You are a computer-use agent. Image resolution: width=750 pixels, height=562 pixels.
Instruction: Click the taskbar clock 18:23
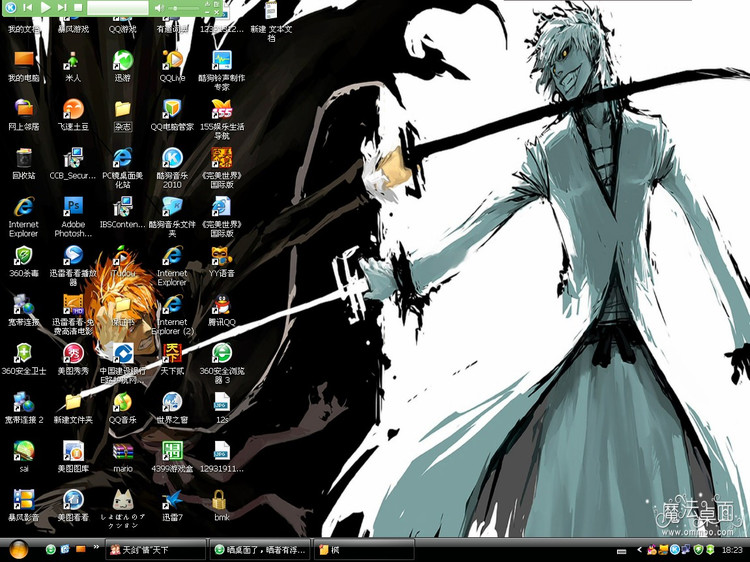point(732,550)
